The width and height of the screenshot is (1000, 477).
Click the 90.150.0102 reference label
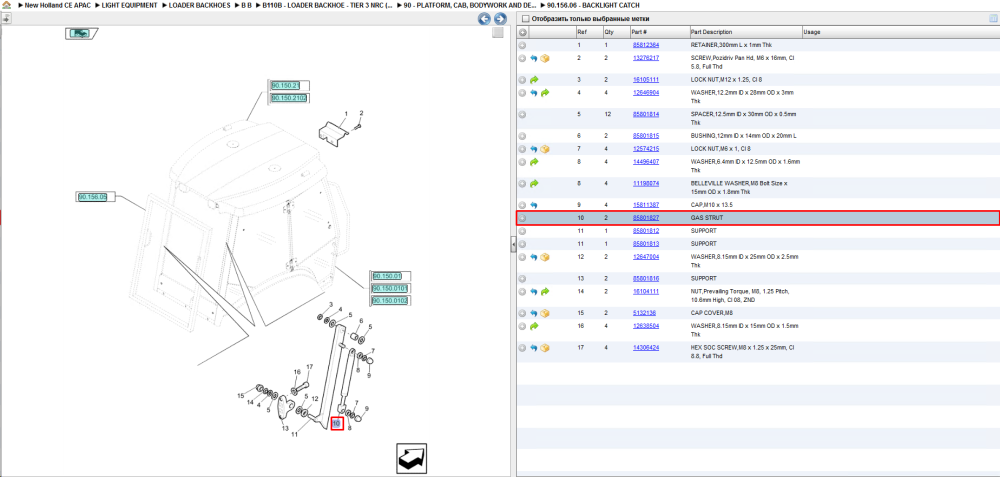point(390,300)
